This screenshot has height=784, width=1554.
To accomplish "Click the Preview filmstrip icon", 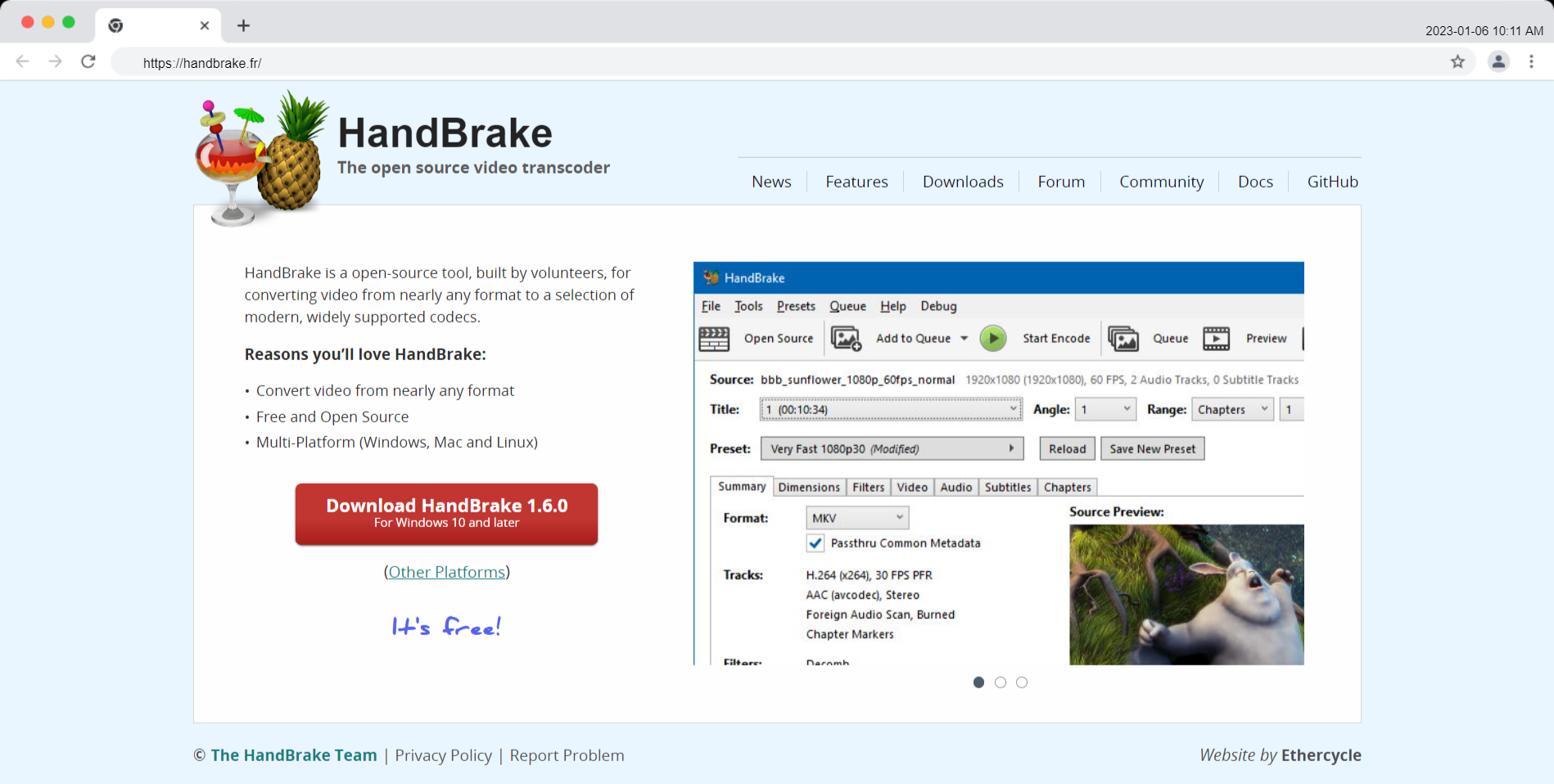I will tap(1216, 338).
